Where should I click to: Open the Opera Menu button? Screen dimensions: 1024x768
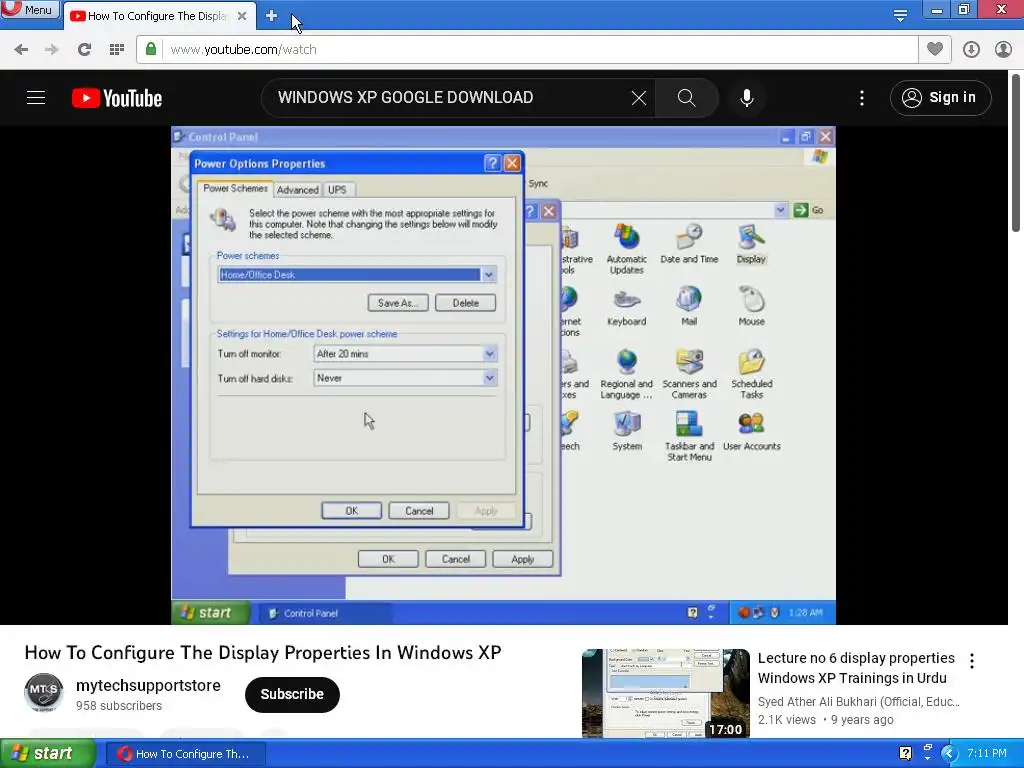[29, 9]
